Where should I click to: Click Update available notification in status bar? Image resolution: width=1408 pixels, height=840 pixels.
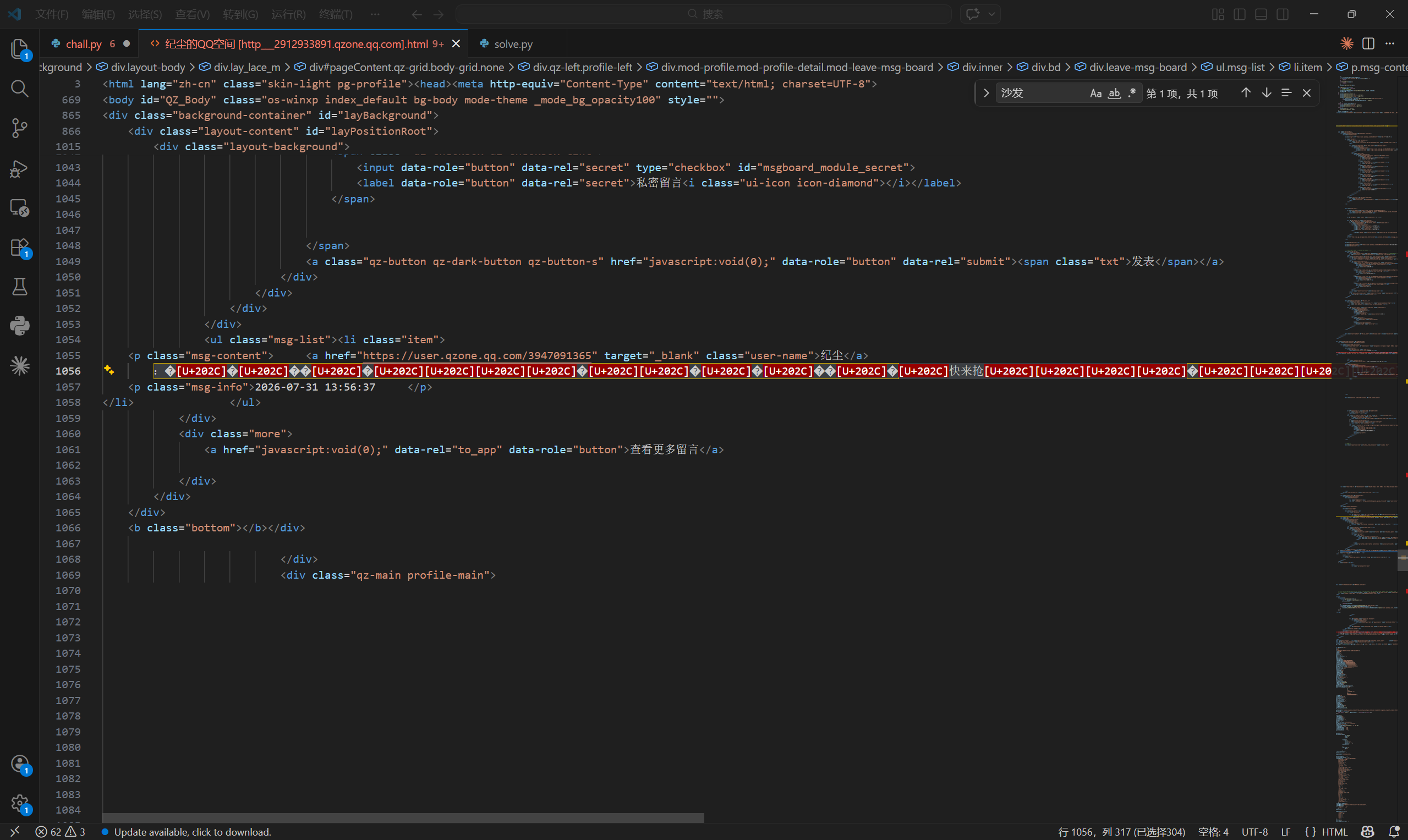pos(187,832)
